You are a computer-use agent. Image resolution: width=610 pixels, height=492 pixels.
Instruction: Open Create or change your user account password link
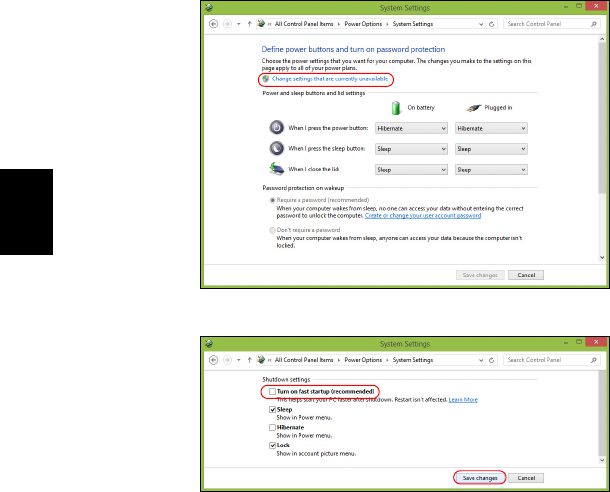click(423, 215)
